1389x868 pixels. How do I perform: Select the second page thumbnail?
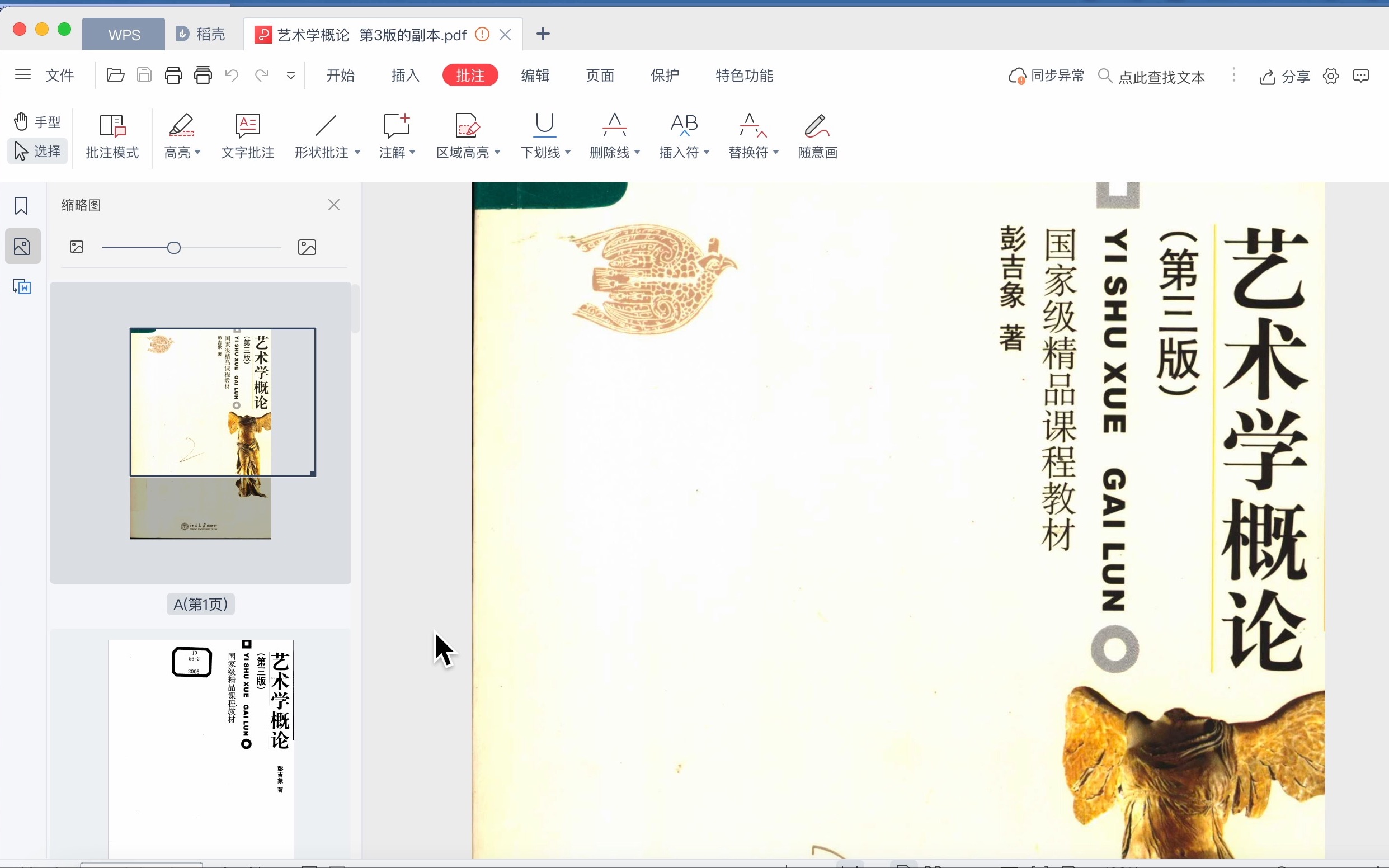(201, 749)
